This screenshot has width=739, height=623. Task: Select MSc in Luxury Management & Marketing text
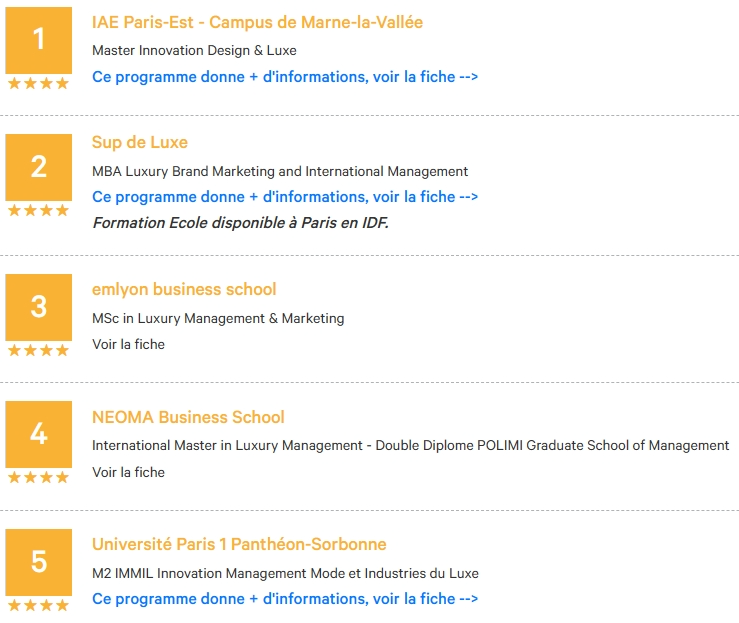[218, 319]
